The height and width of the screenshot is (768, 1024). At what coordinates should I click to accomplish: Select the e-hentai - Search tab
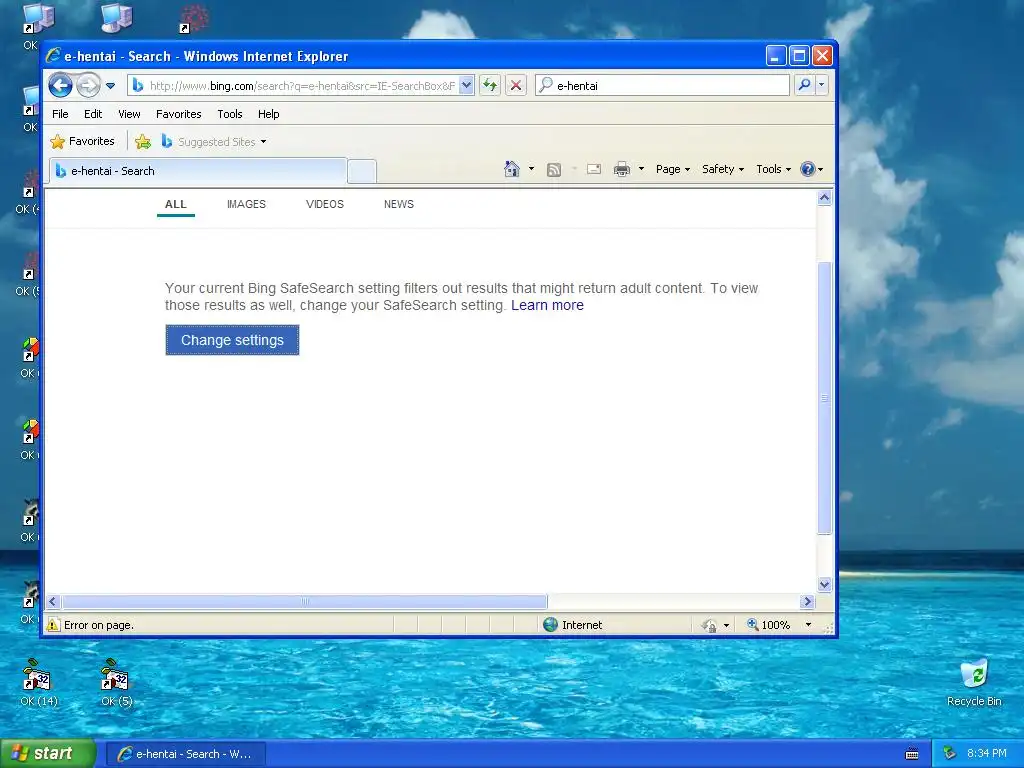pos(198,171)
